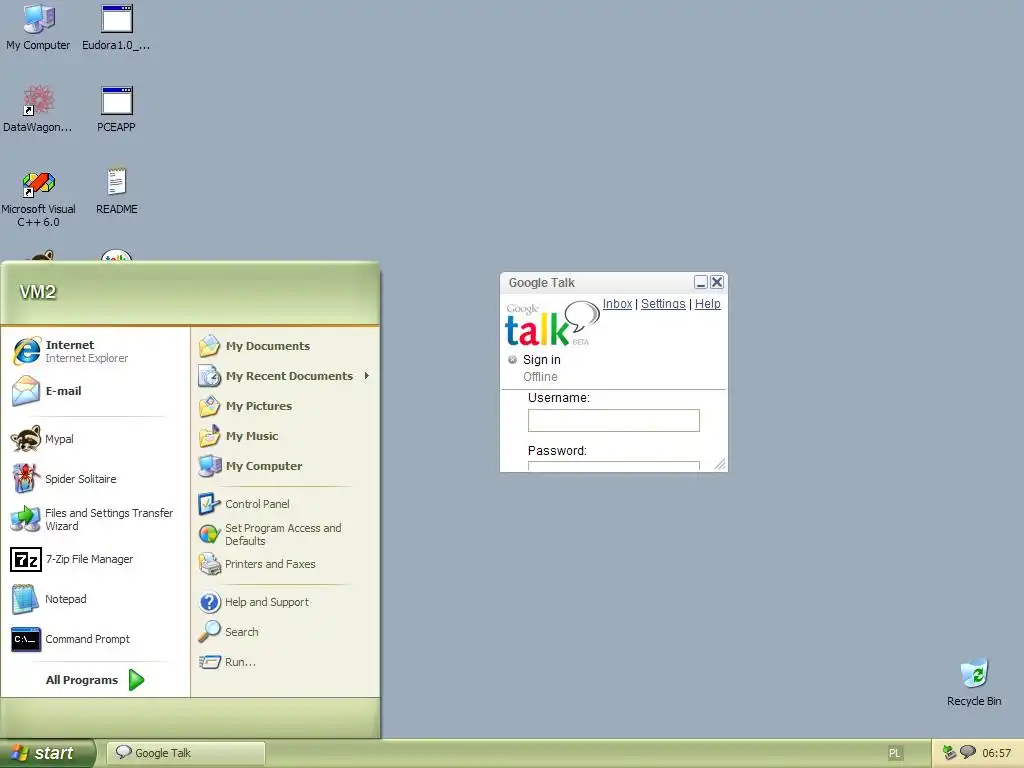The width and height of the screenshot is (1024, 768).
Task: Click Safely Remove Hardware tray icon
Action: coord(950,752)
